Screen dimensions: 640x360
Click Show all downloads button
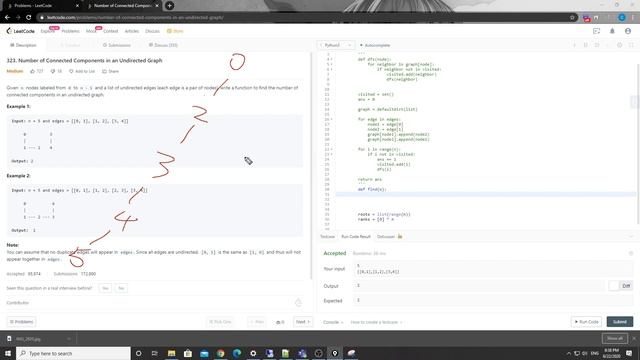pyautogui.click(x=614, y=338)
